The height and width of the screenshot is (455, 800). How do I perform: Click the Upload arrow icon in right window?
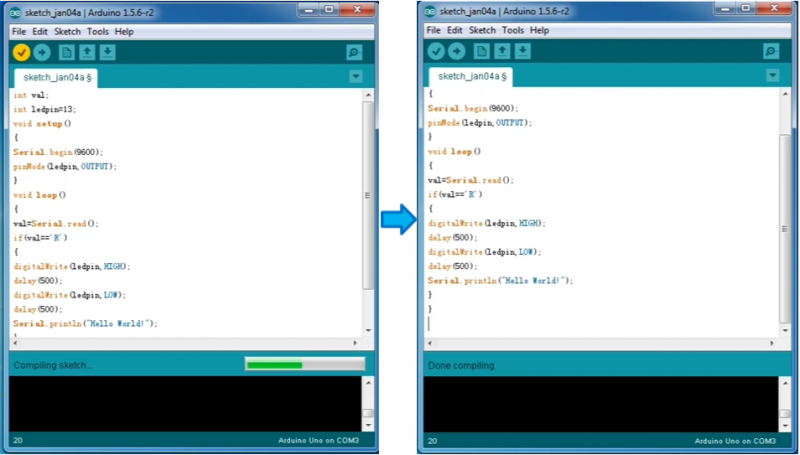click(457, 51)
